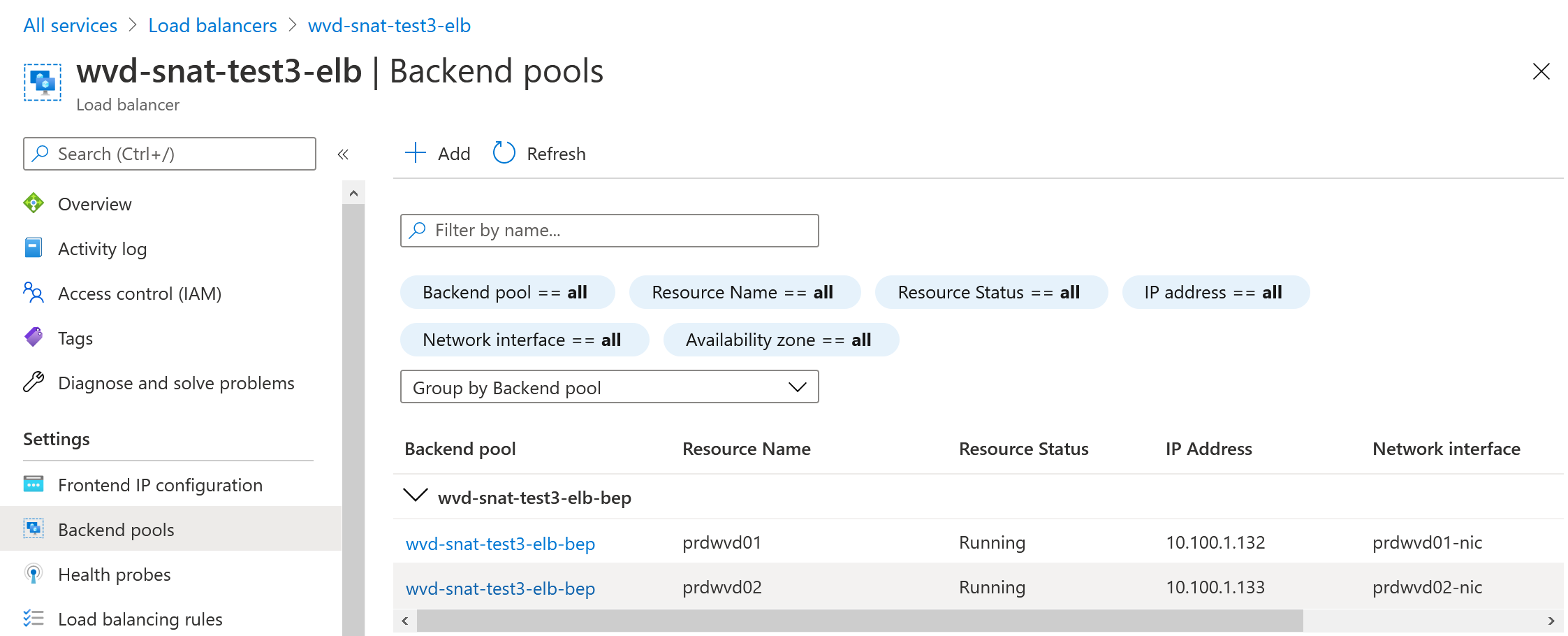Image resolution: width=1568 pixels, height=636 pixels.
Task: Open the Network interface == all filter
Action: click(x=525, y=340)
